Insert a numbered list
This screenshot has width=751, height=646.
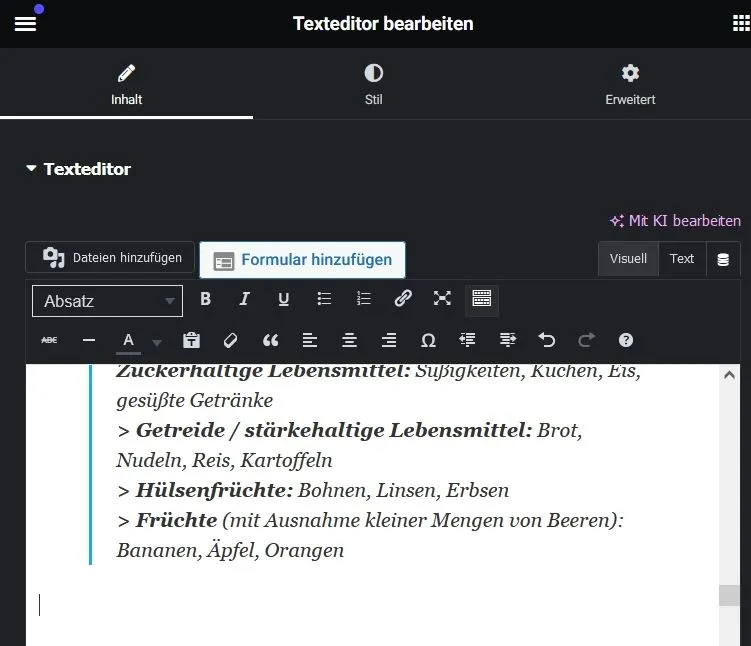pos(364,299)
